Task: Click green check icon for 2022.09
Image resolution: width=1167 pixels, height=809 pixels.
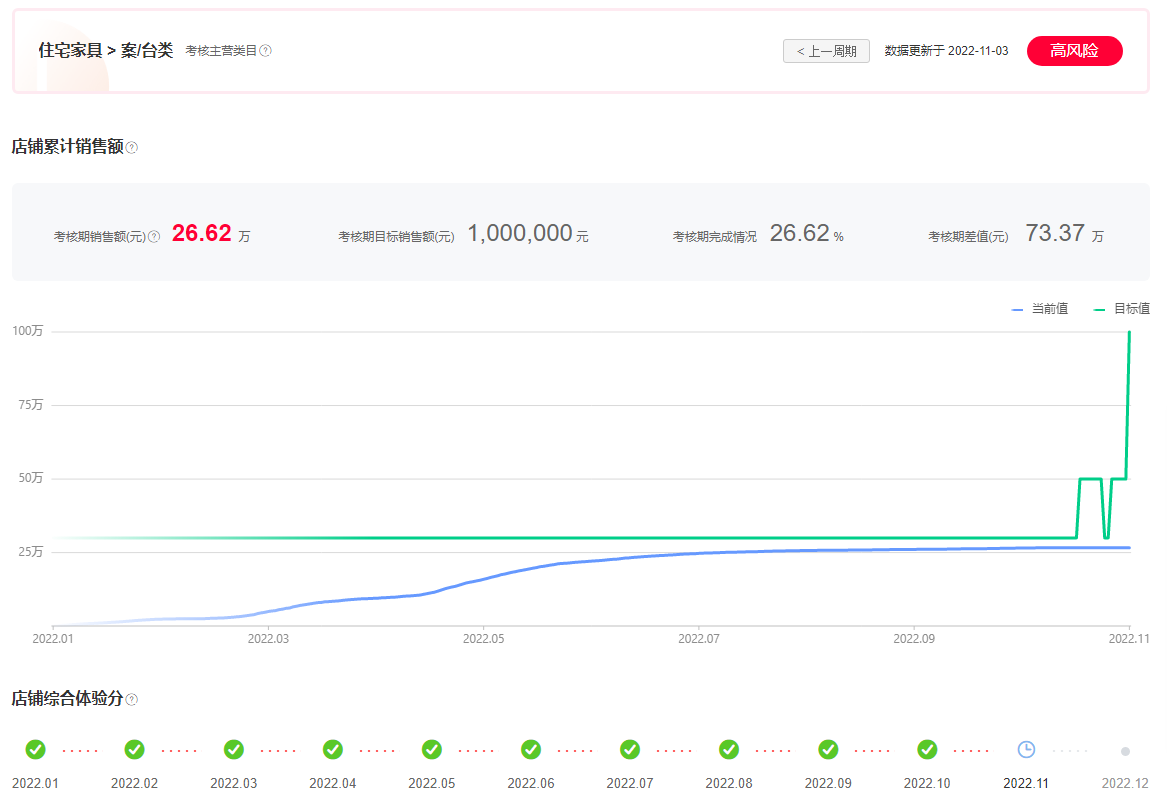Action: pos(828,749)
